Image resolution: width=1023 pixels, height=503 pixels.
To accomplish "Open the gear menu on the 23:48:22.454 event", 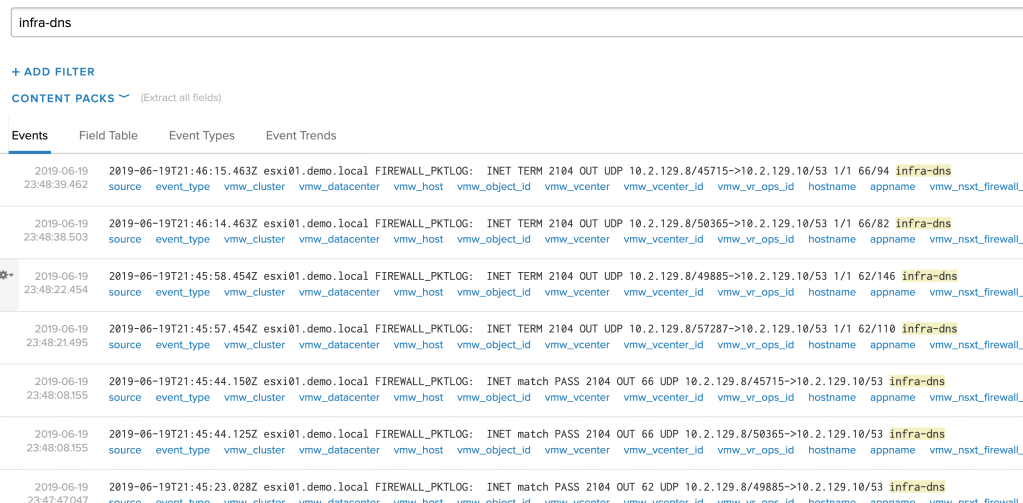I will point(6,274).
